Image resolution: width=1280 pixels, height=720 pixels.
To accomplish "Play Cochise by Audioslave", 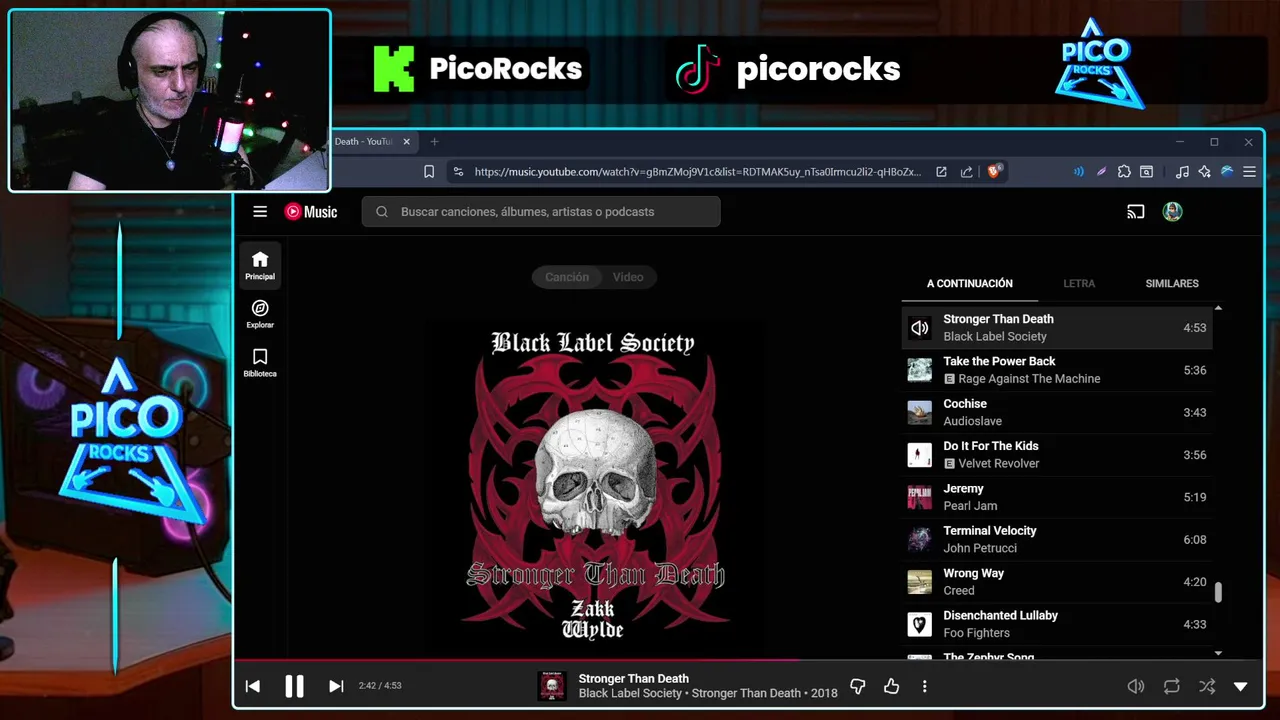I will click(x=1057, y=412).
